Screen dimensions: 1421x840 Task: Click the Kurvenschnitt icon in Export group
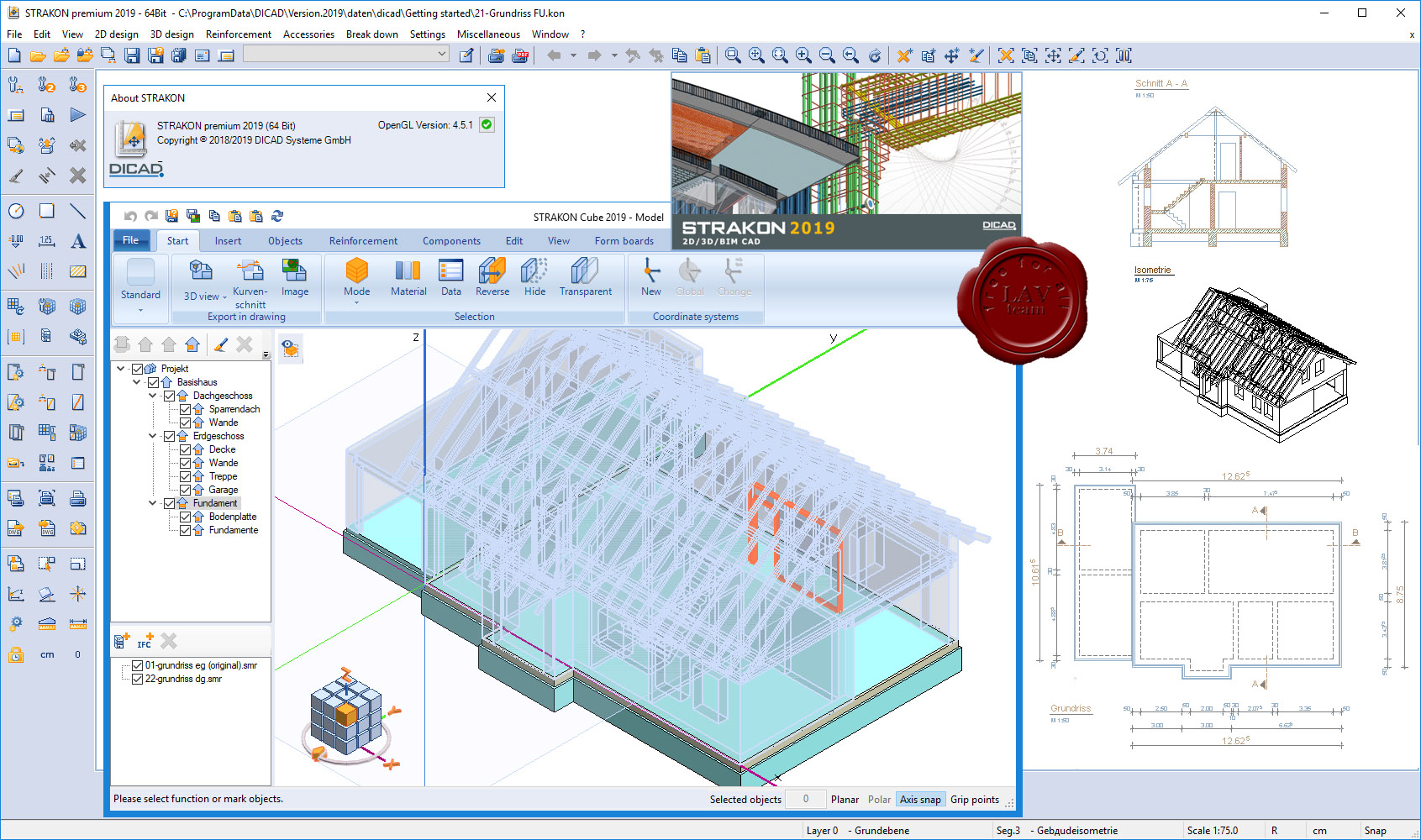tap(250, 270)
